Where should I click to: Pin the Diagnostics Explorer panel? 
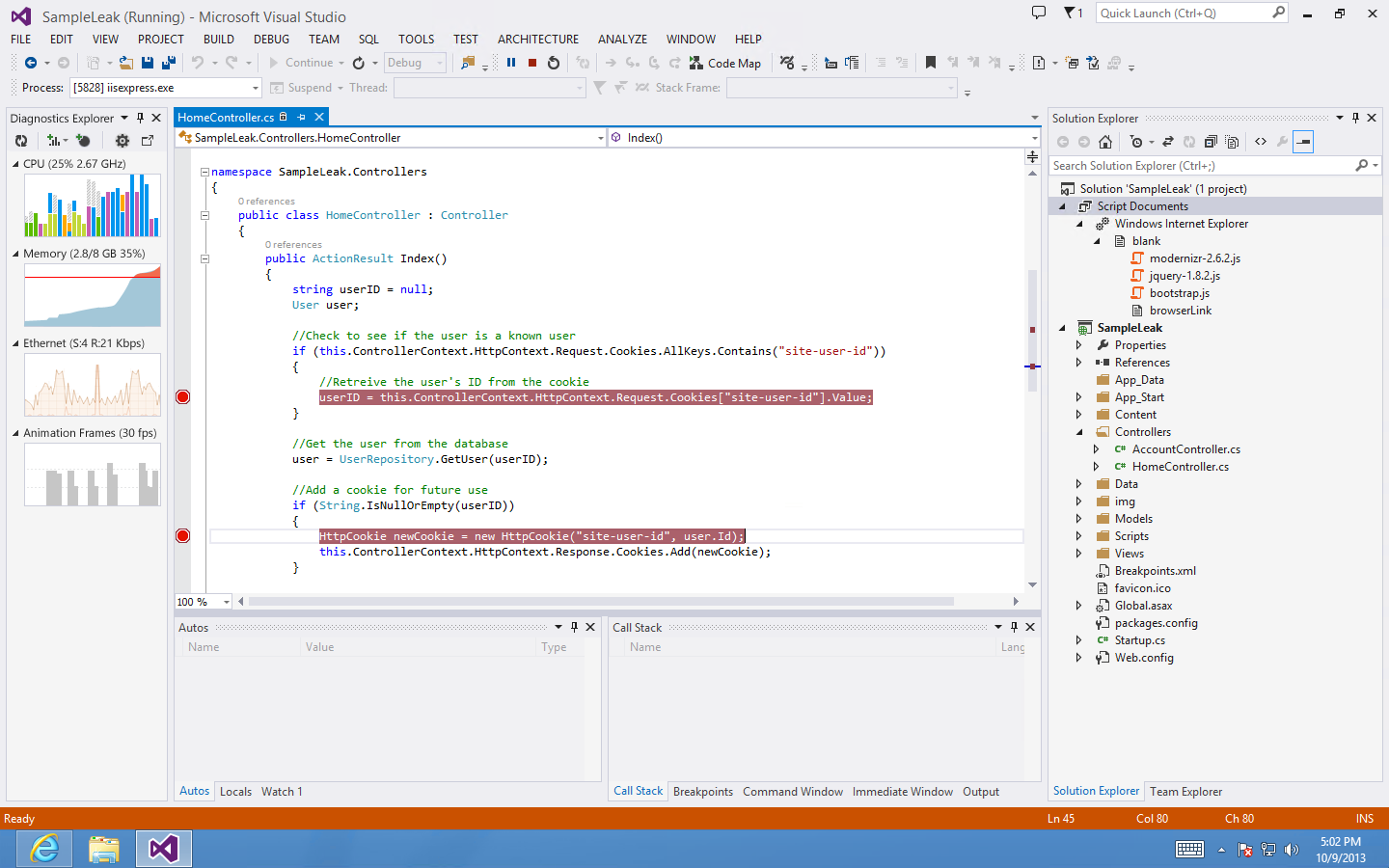(x=140, y=118)
